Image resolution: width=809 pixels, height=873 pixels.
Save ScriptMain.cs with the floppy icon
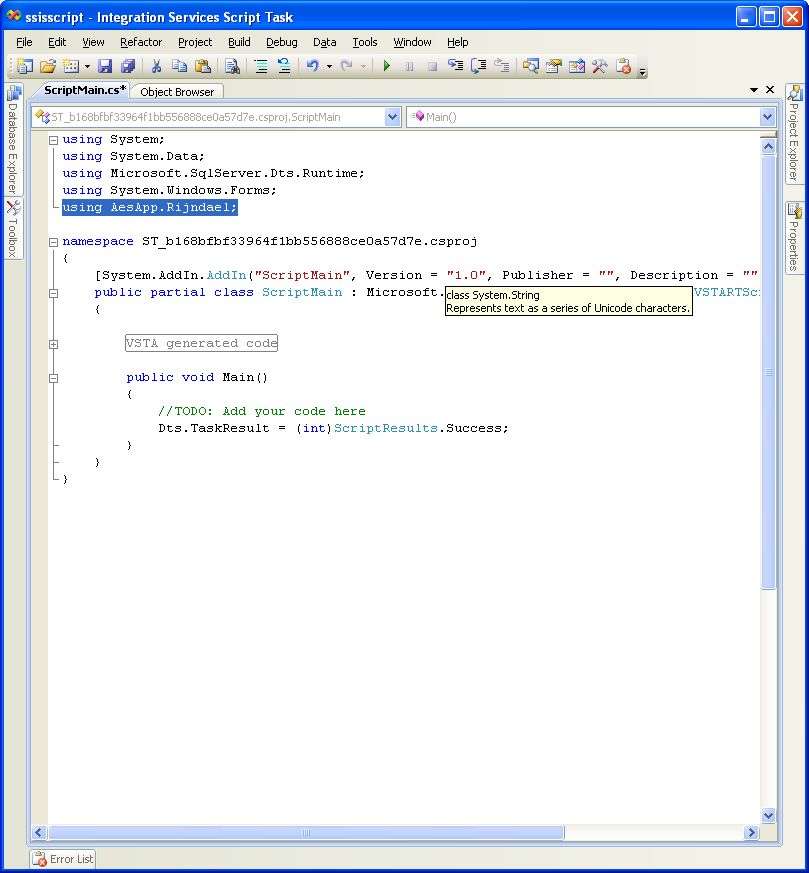pos(105,66)
